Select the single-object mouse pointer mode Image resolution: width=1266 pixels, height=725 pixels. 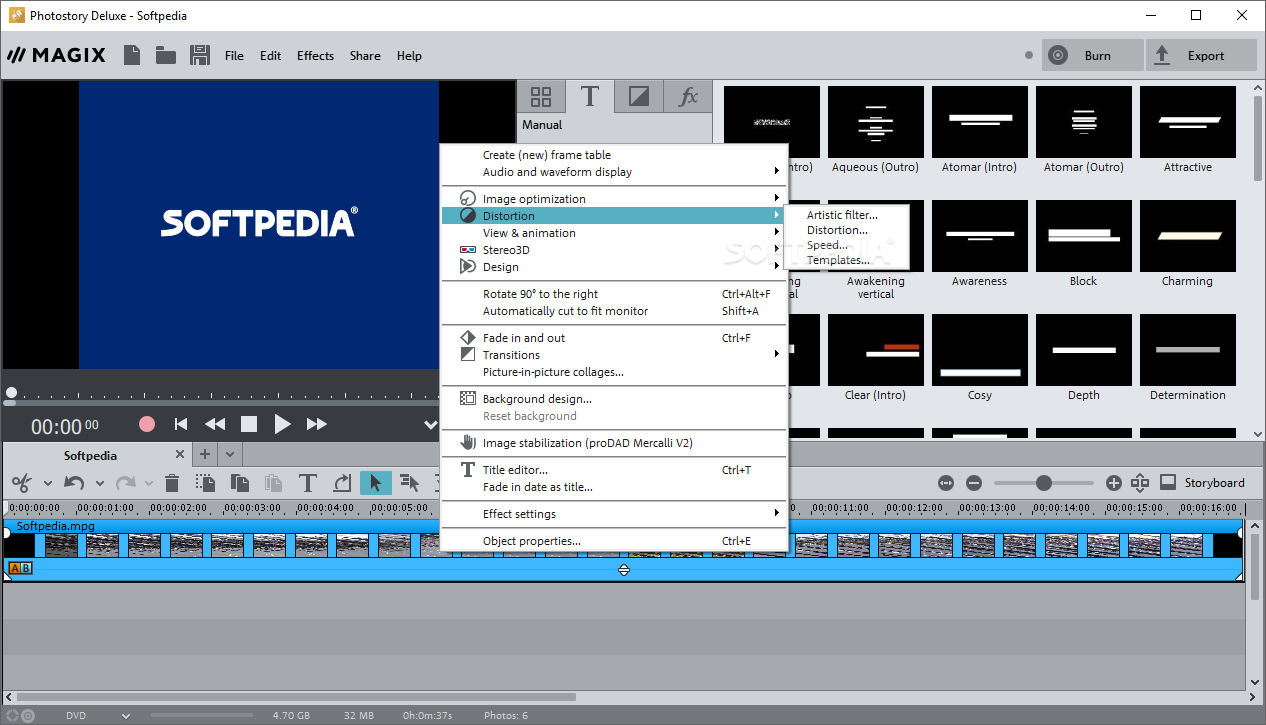click(376, 483)
